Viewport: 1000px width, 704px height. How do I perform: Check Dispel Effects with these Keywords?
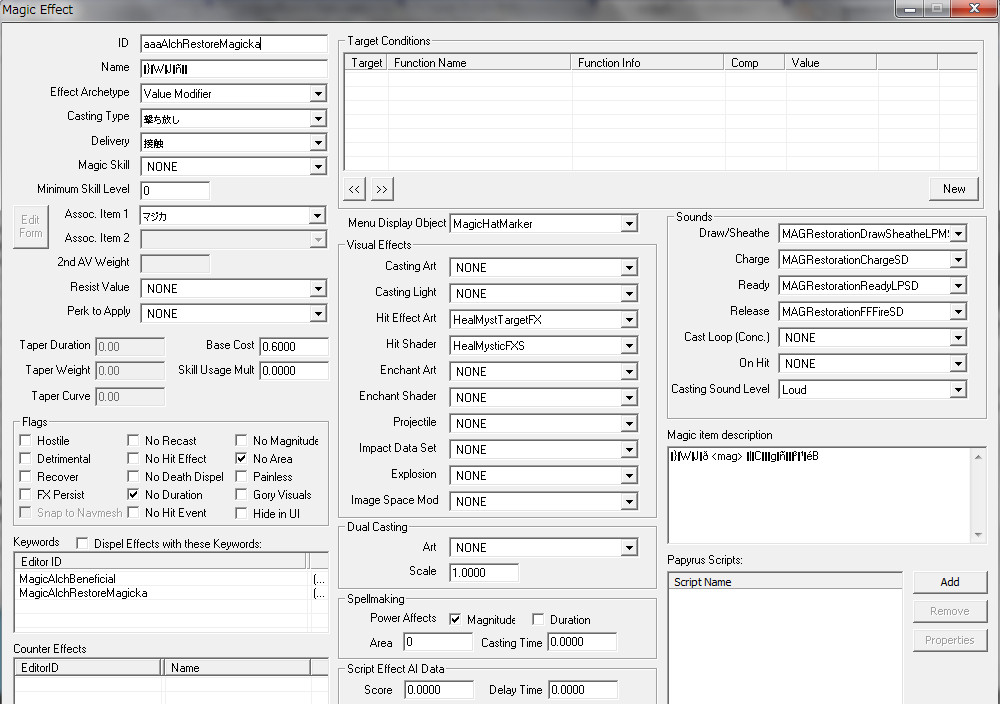tap(82, 543)
